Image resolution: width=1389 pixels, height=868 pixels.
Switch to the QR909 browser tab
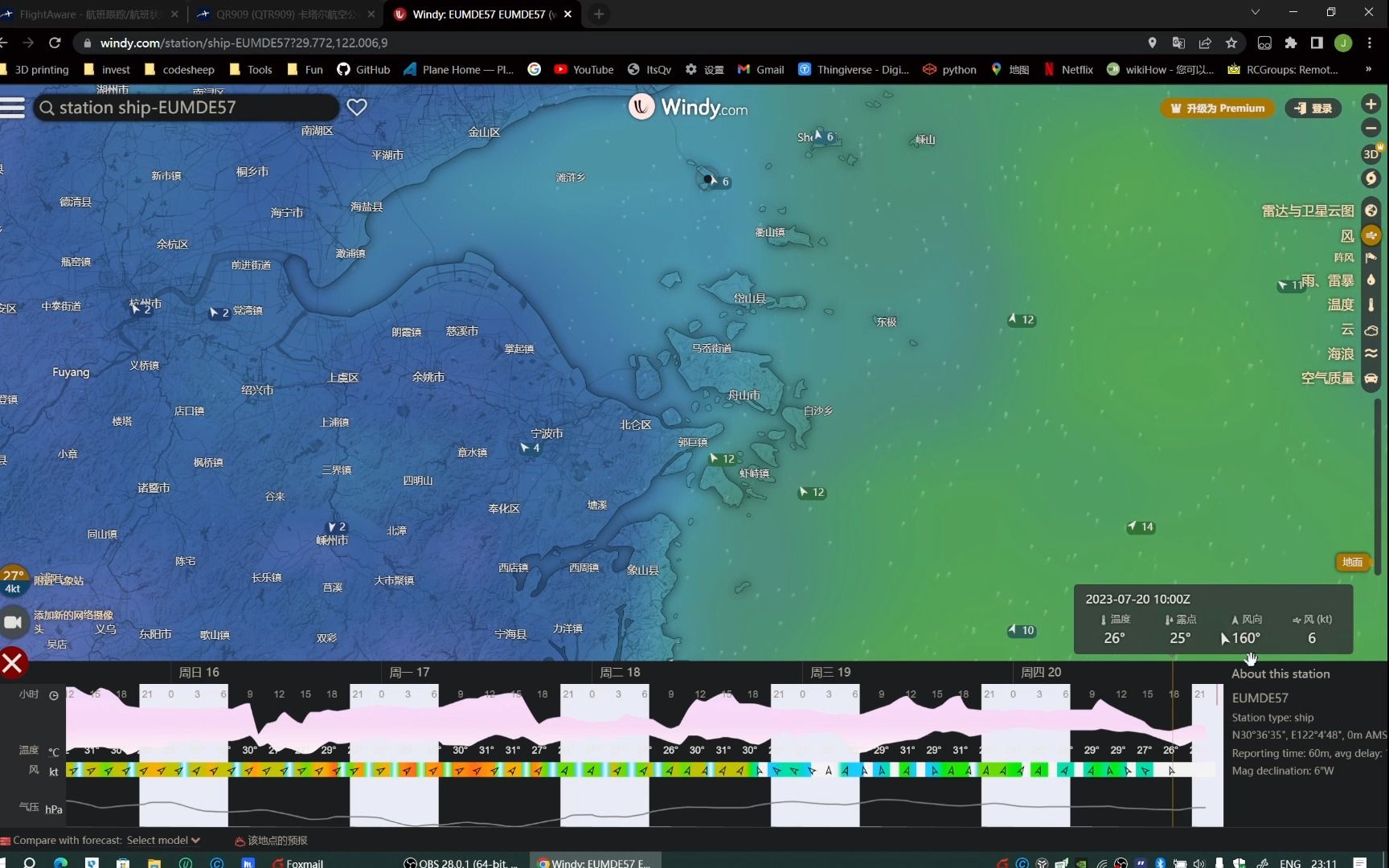(x=286, y=14)
